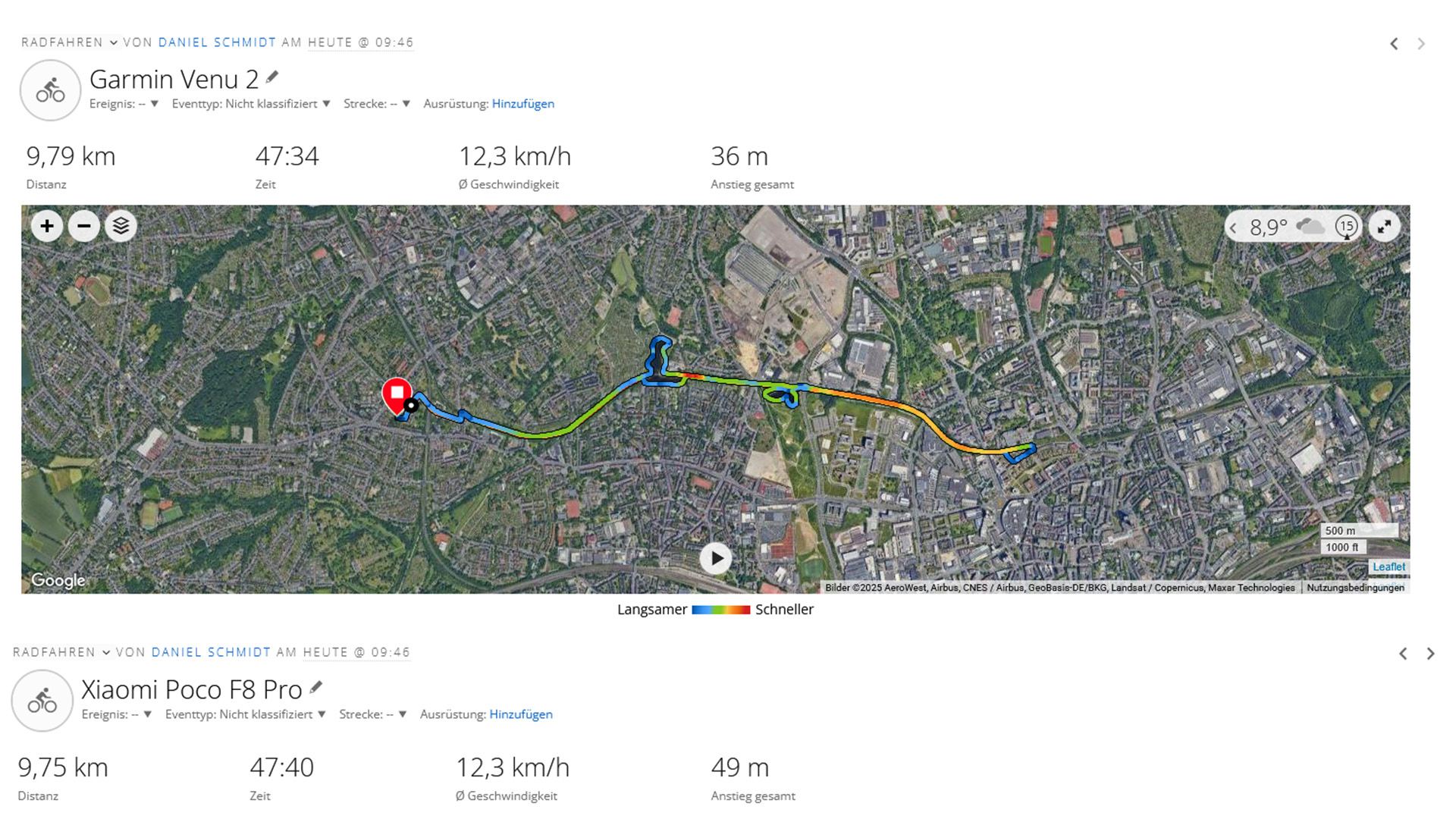Click Hinzufügen link for Garmin equipment
Viewport: 1456px width, 819px height.
522,104
